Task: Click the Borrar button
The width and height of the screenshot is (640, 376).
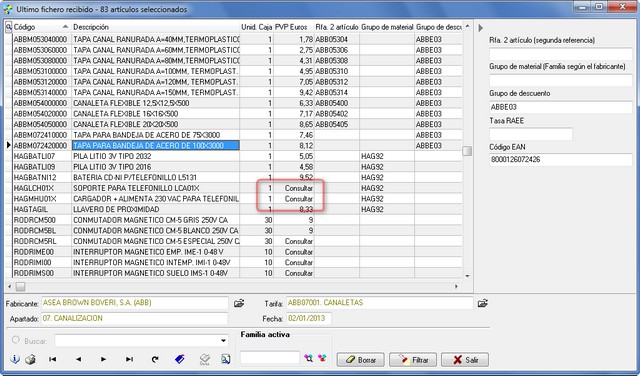Action: [x=361, y=360]
